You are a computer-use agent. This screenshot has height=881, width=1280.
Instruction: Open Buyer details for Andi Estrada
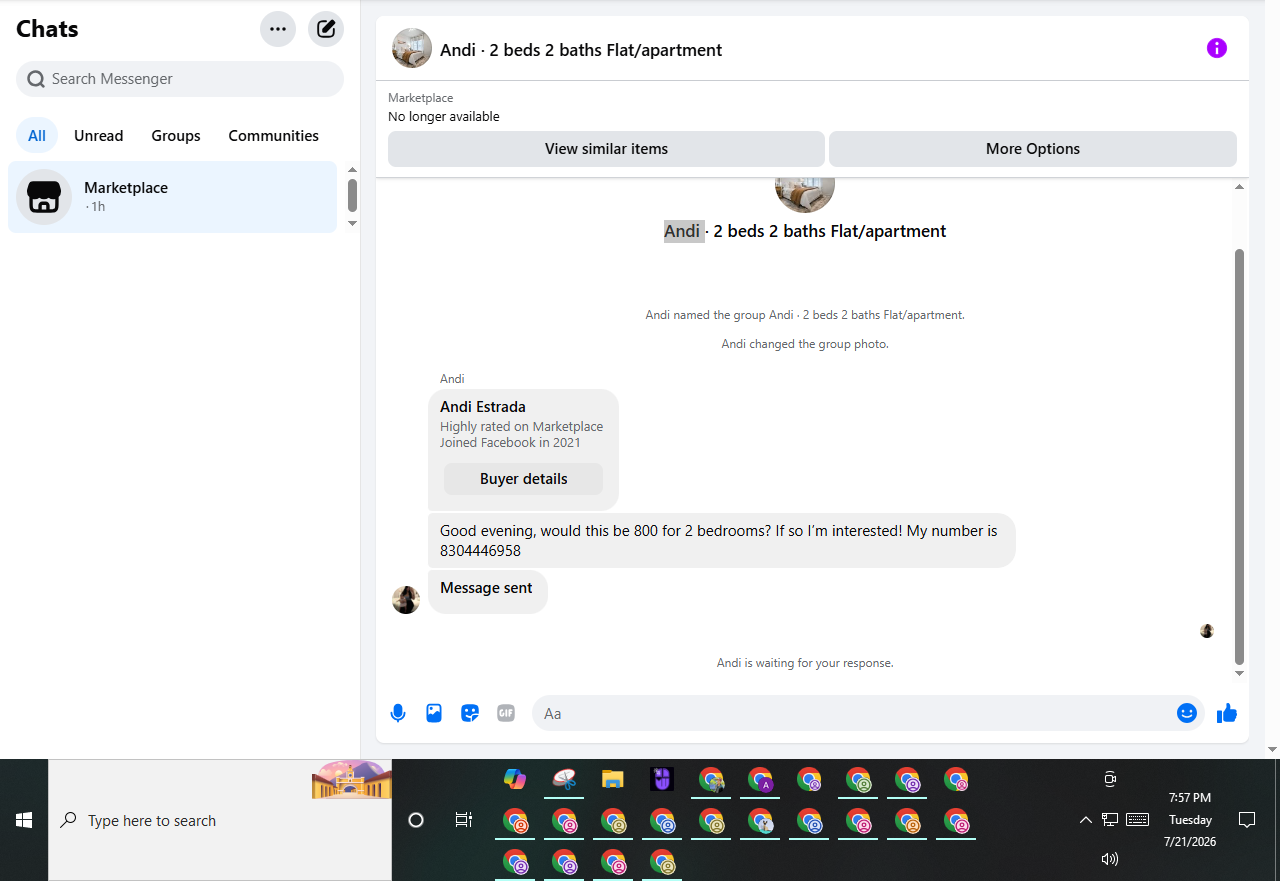[523, 479]
